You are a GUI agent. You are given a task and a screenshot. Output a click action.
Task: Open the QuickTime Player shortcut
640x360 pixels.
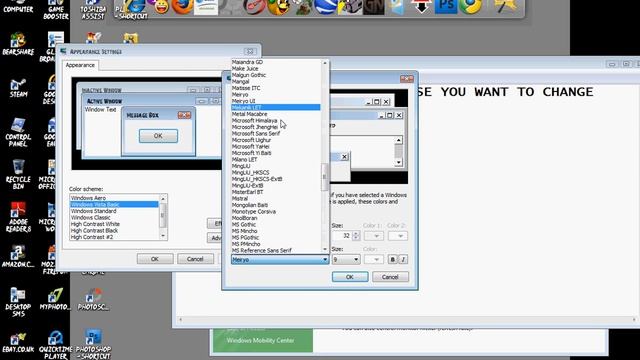click(x=56, y=345)
